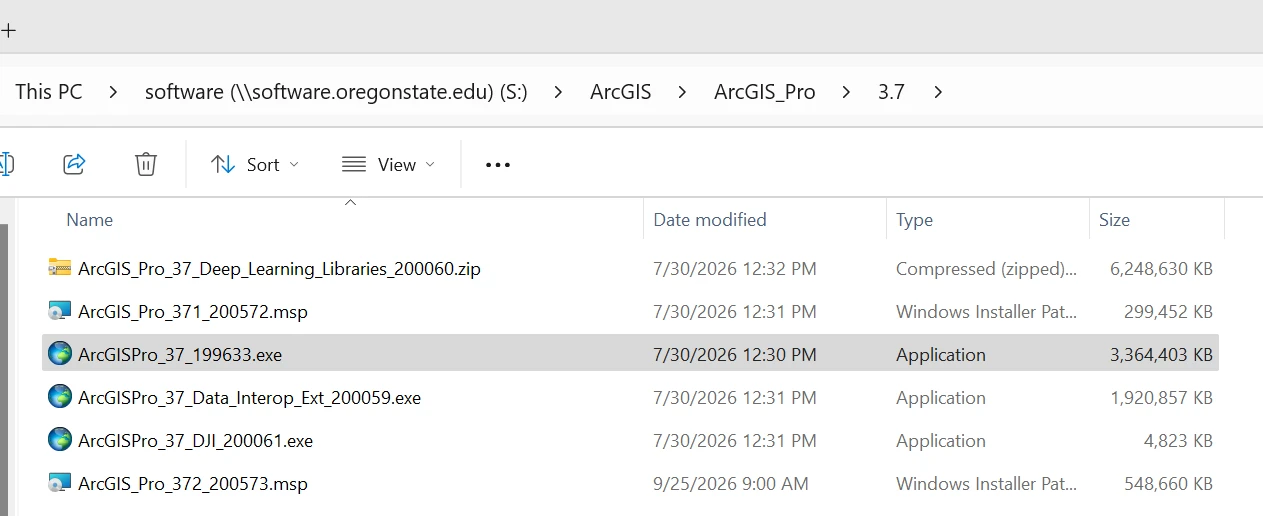Screen dimensions: 1263x516
Task: Click the 6,248,630 KB size value
Action: (x=1161, y=269)
